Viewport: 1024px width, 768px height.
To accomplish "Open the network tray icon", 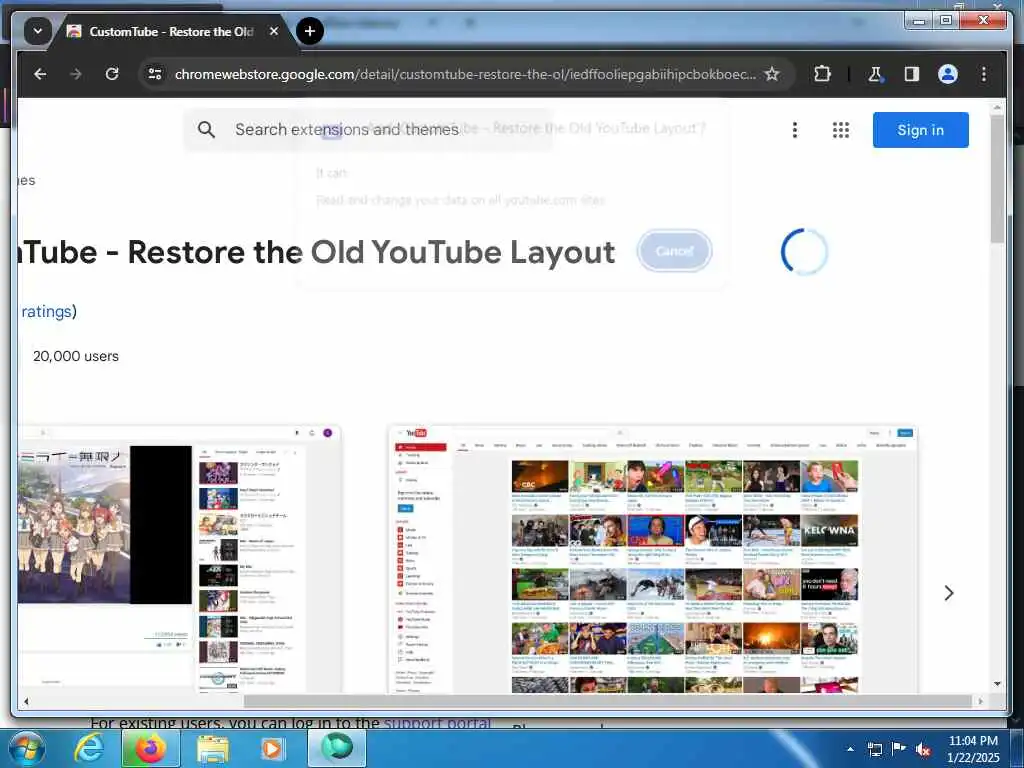I will (x=874, y=749).
